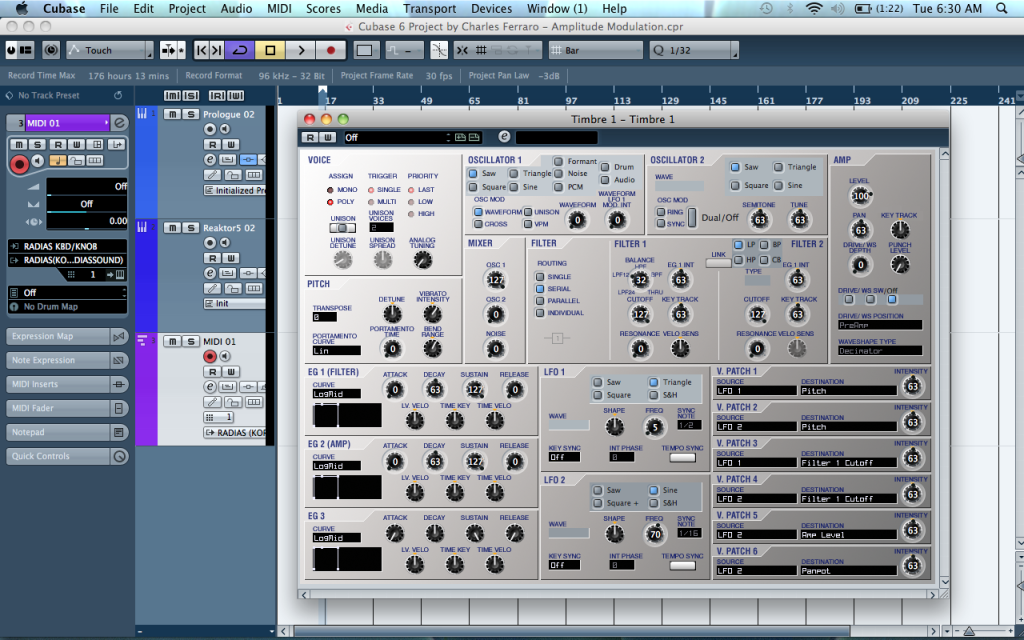The width and height of the screenshot is (1024, 640).
Task: Open the Scores menu
Action: click(x=323, y=8)
